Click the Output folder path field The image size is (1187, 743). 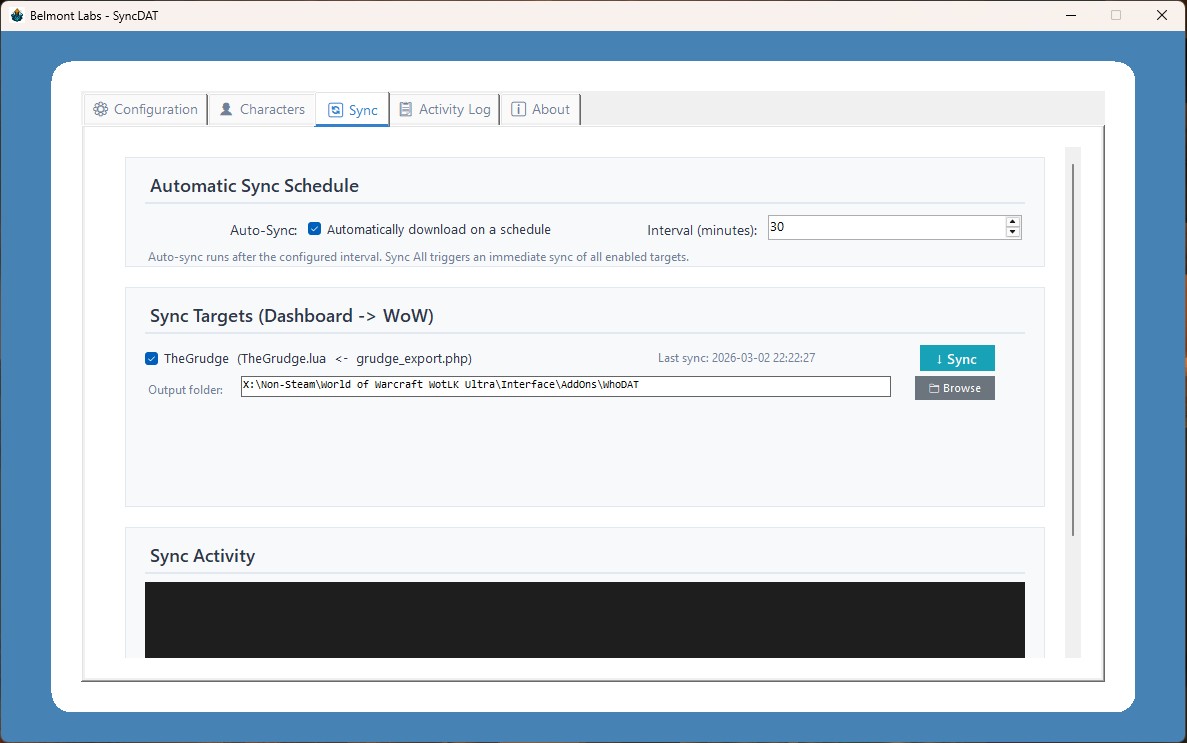(x=565, y=387)
